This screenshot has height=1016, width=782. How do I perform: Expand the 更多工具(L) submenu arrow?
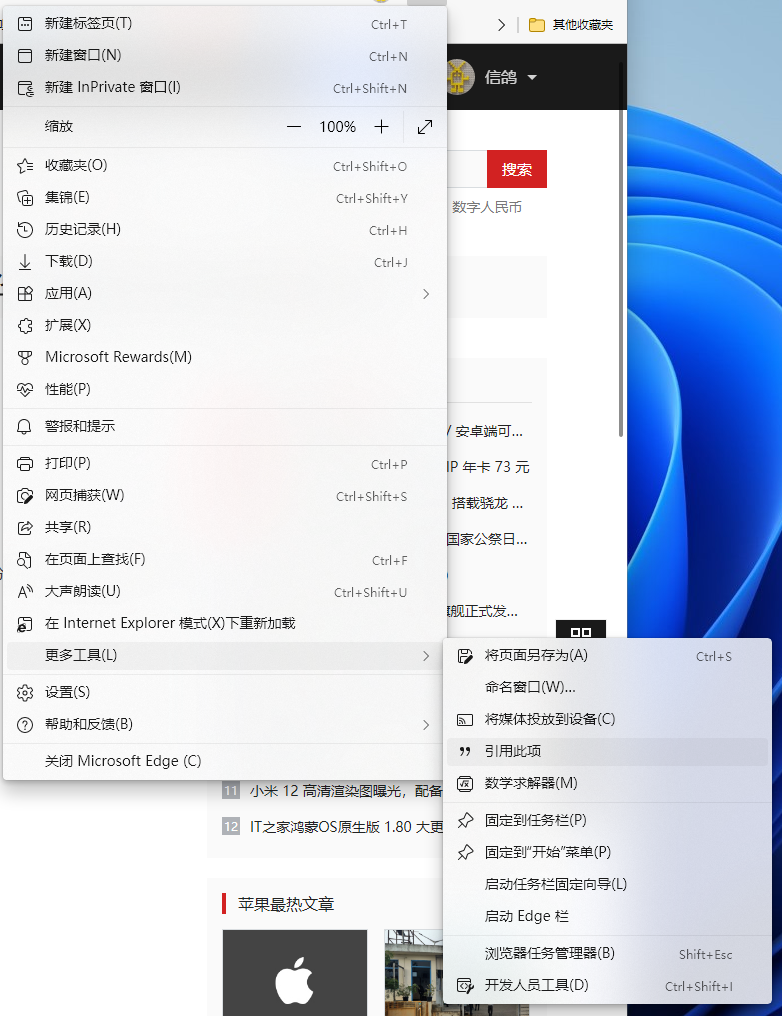[x=426, y=656]
